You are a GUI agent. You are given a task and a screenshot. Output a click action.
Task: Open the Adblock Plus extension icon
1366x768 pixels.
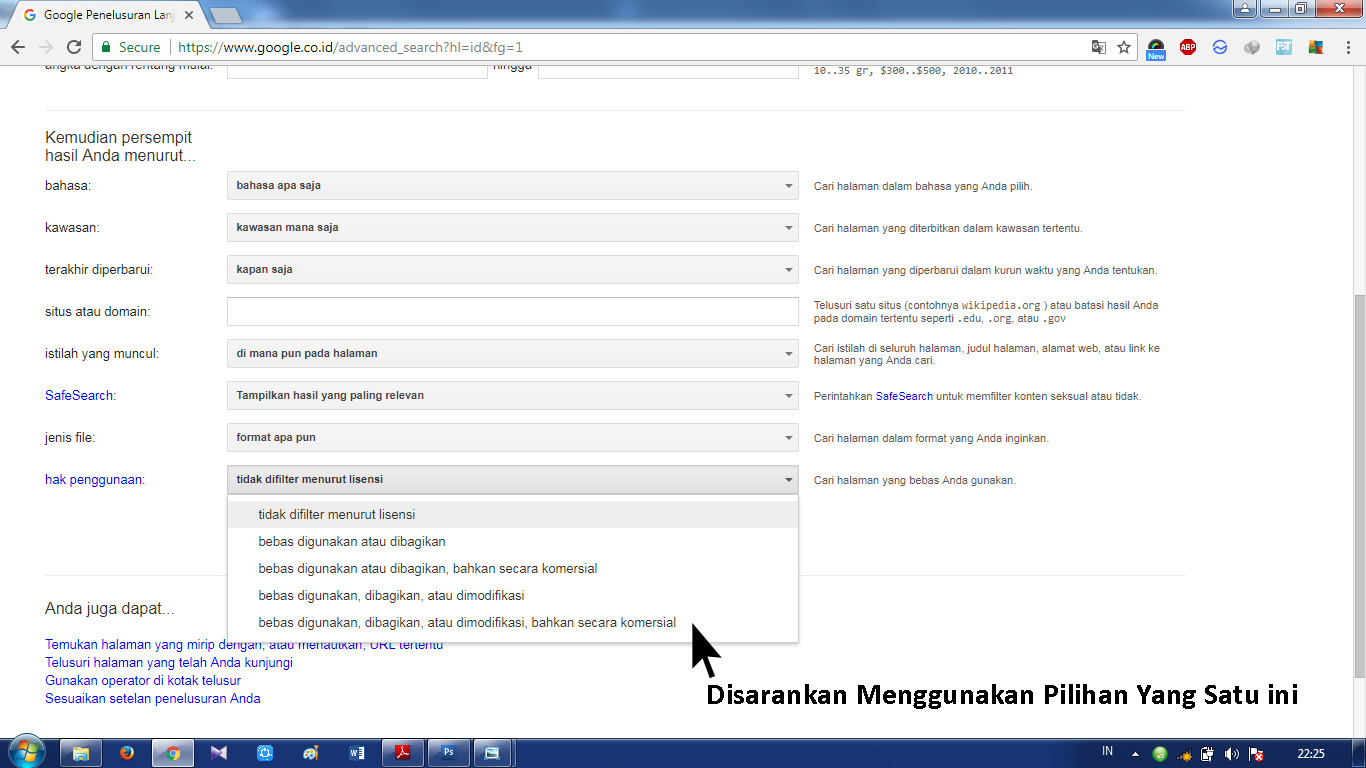coord(1188,47)
